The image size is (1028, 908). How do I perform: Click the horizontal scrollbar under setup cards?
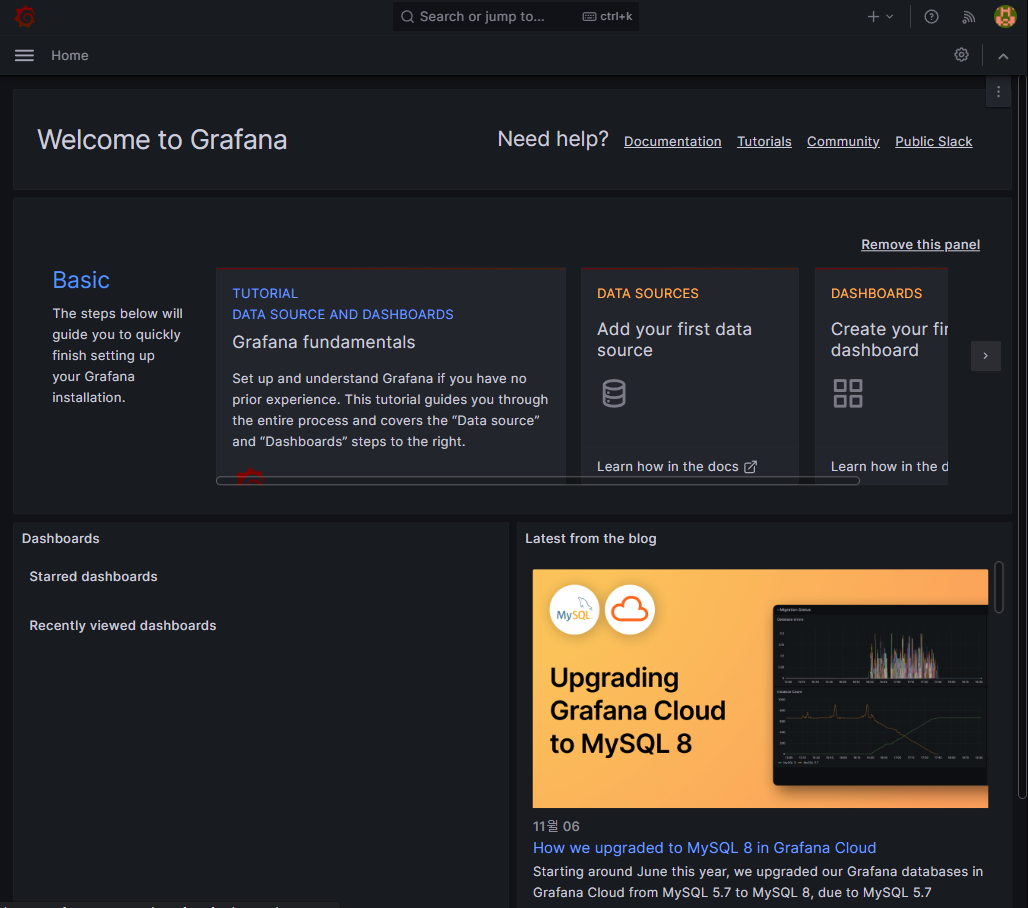click(x=538, y=481)
